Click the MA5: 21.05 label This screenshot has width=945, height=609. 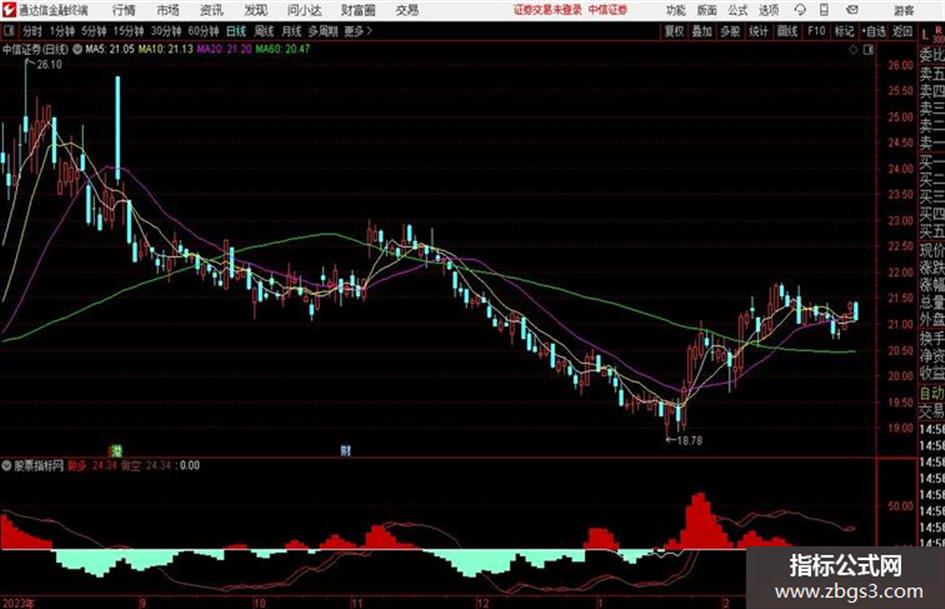coord(110,49)
